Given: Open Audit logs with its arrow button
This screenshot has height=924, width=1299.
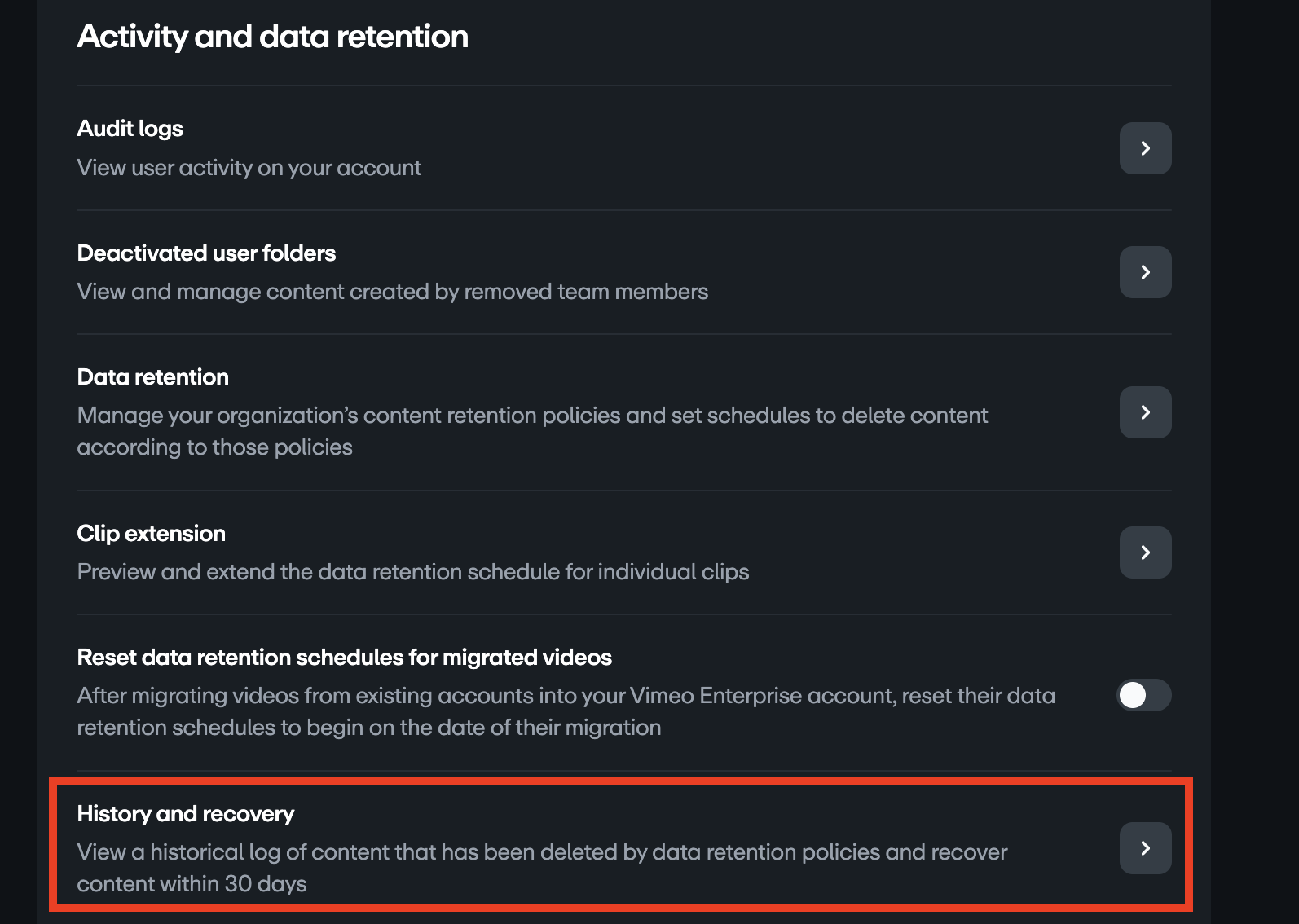Looking at the screenshot, I should point(1145,148).
